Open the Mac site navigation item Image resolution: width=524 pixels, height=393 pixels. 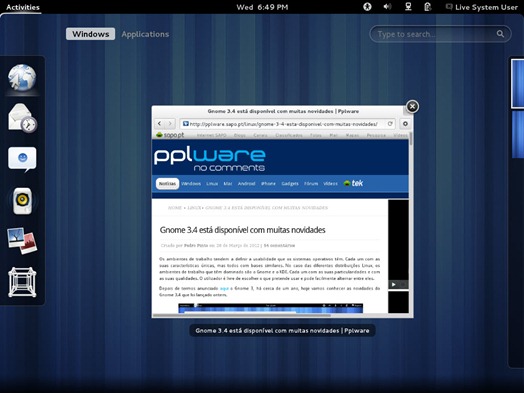click(228, 183)
